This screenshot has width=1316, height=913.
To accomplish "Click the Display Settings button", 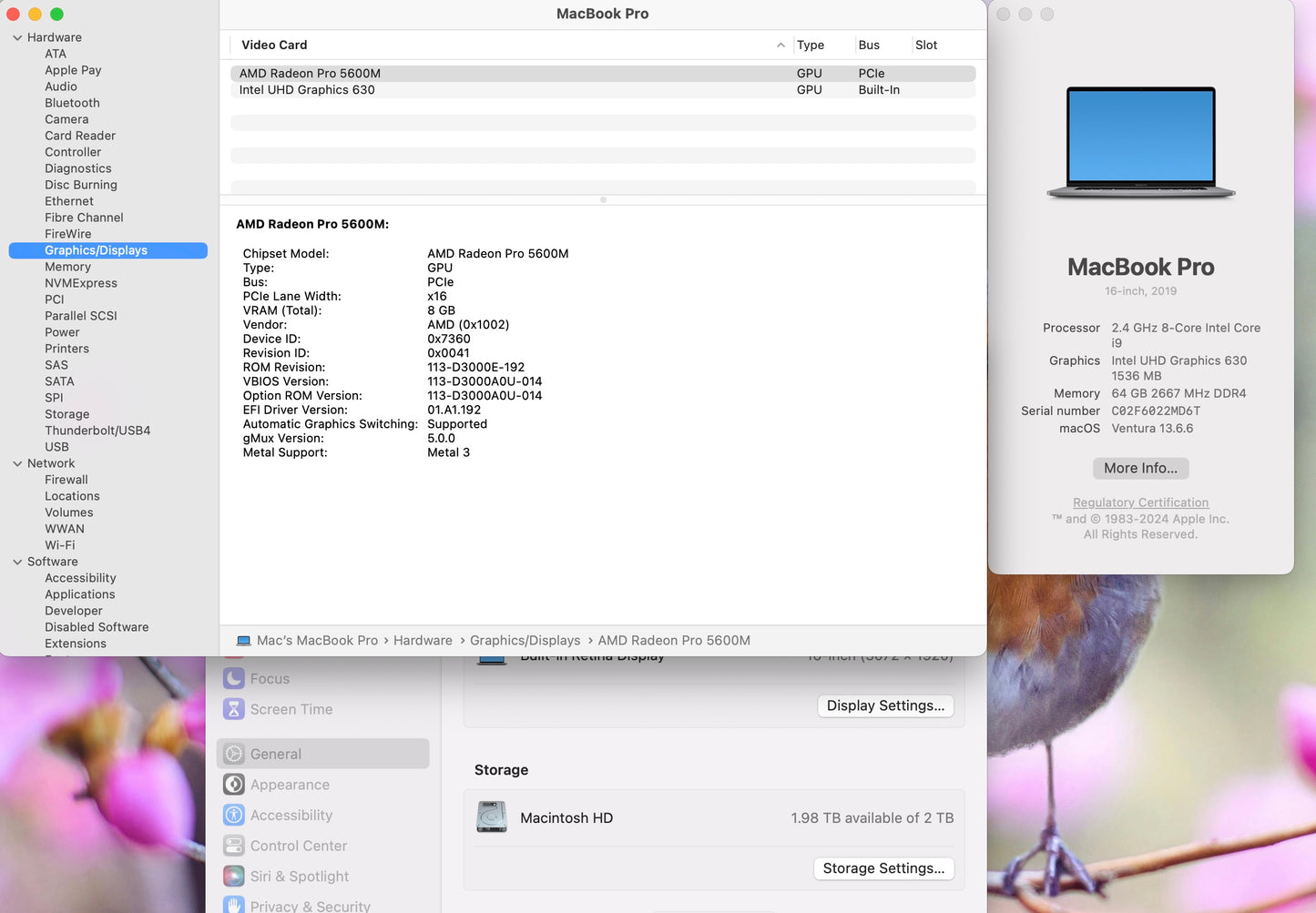I will point(884,705).
